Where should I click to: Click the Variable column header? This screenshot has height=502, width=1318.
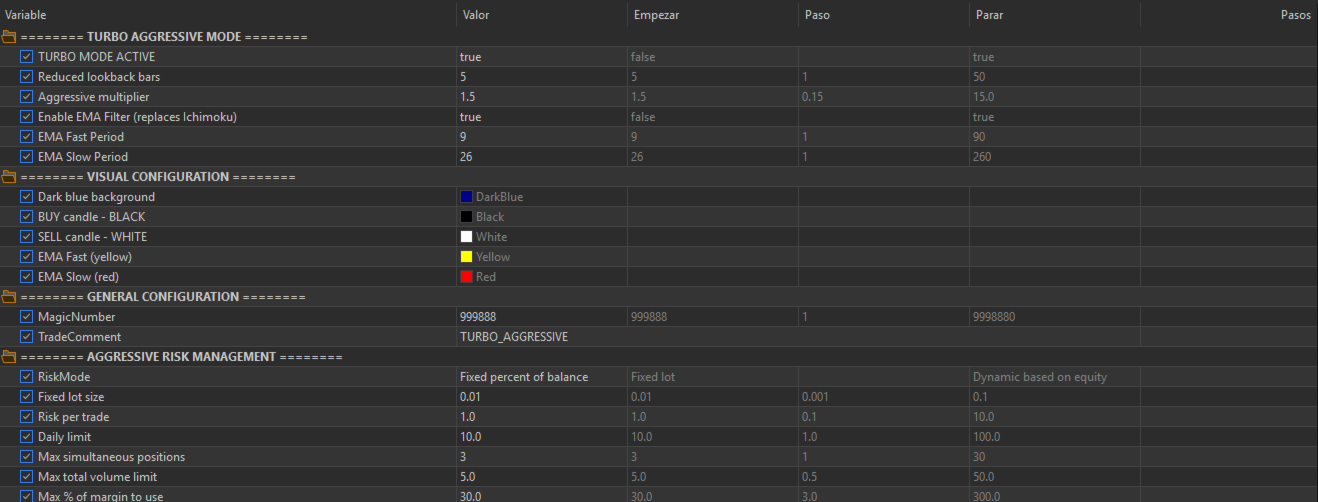pos(228,15)
